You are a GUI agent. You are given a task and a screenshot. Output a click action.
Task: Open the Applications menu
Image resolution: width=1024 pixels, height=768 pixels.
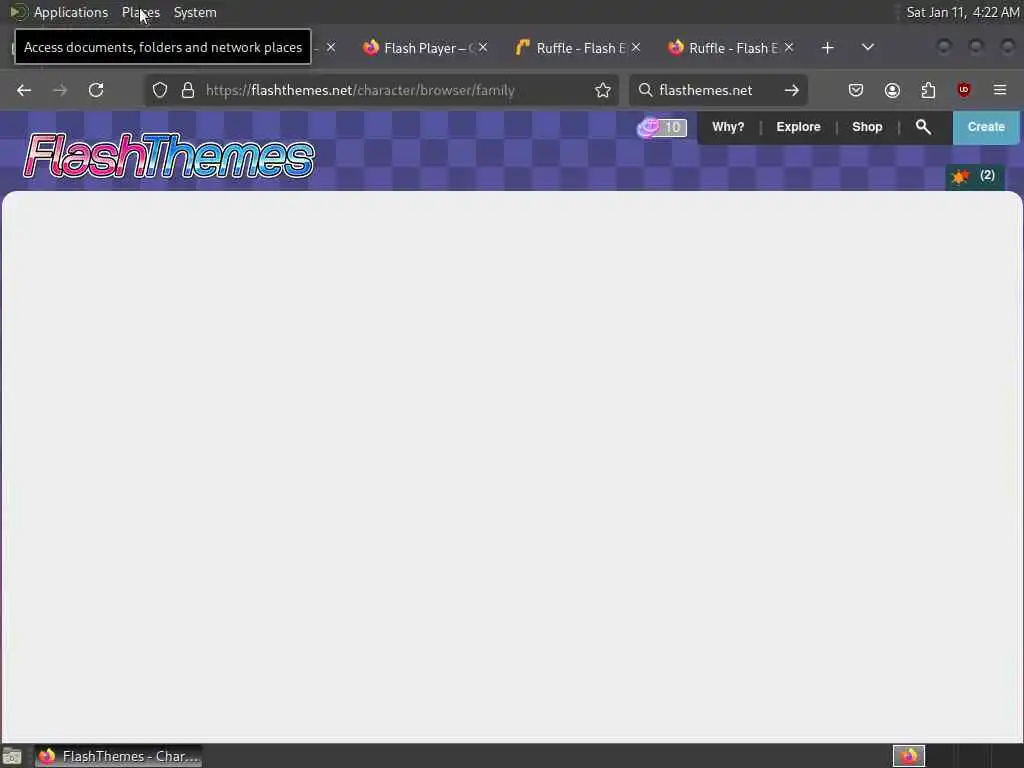pyautogui.click(x=71, y=12)
